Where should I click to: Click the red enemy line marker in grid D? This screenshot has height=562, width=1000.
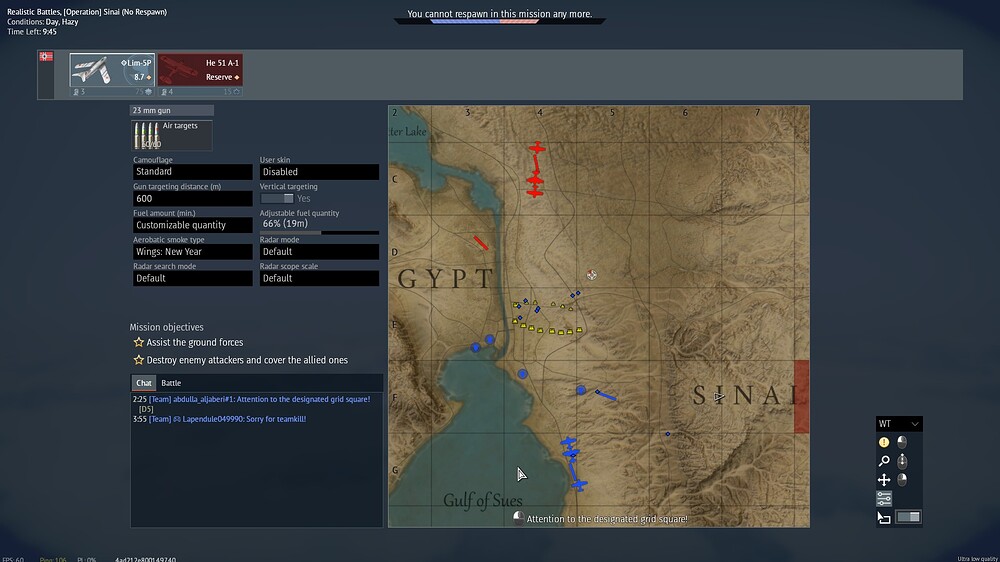pos(481,243)
